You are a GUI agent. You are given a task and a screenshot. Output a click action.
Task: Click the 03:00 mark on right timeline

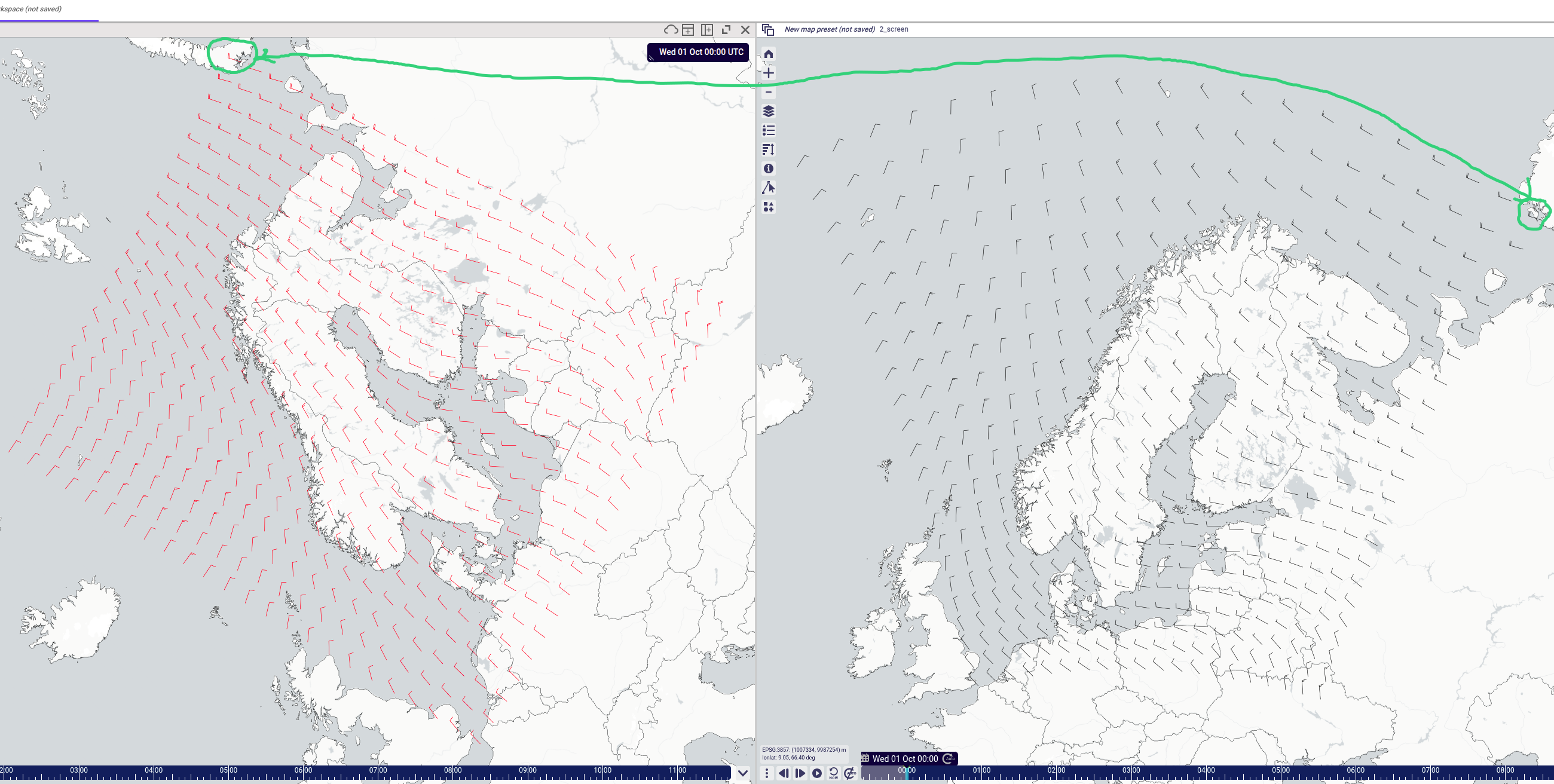tap(1131, 770)
